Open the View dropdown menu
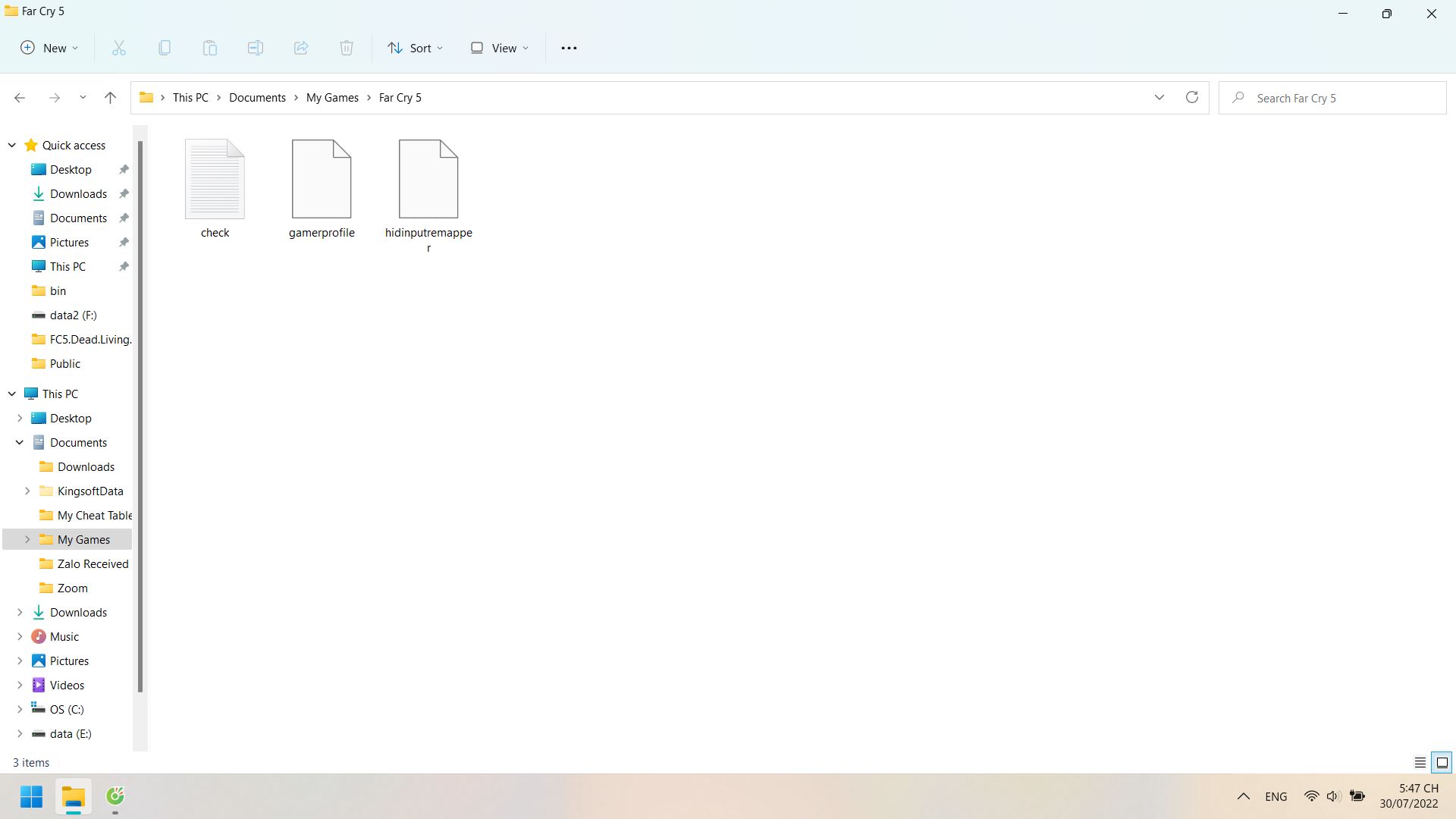The height and width of the screenshot is (819, 1456). click(500, 48)
